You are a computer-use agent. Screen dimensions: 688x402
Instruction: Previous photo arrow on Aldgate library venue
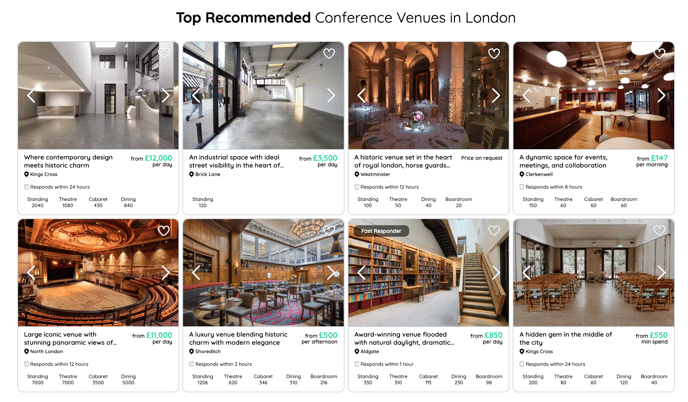tap(362, 273)
